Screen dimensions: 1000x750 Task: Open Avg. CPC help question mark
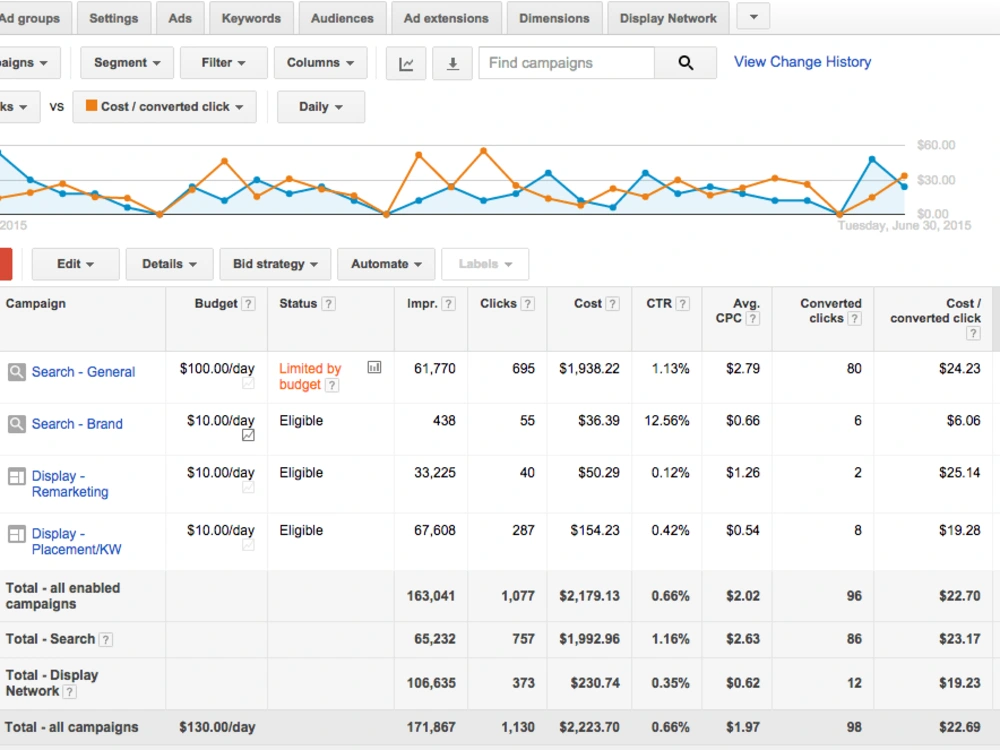point(753,319)
